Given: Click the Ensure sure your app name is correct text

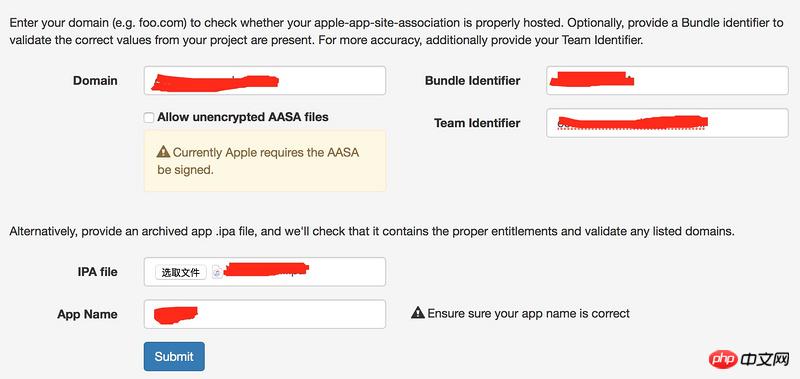Looking at the screenshot, I should click(x=529, y=313).
